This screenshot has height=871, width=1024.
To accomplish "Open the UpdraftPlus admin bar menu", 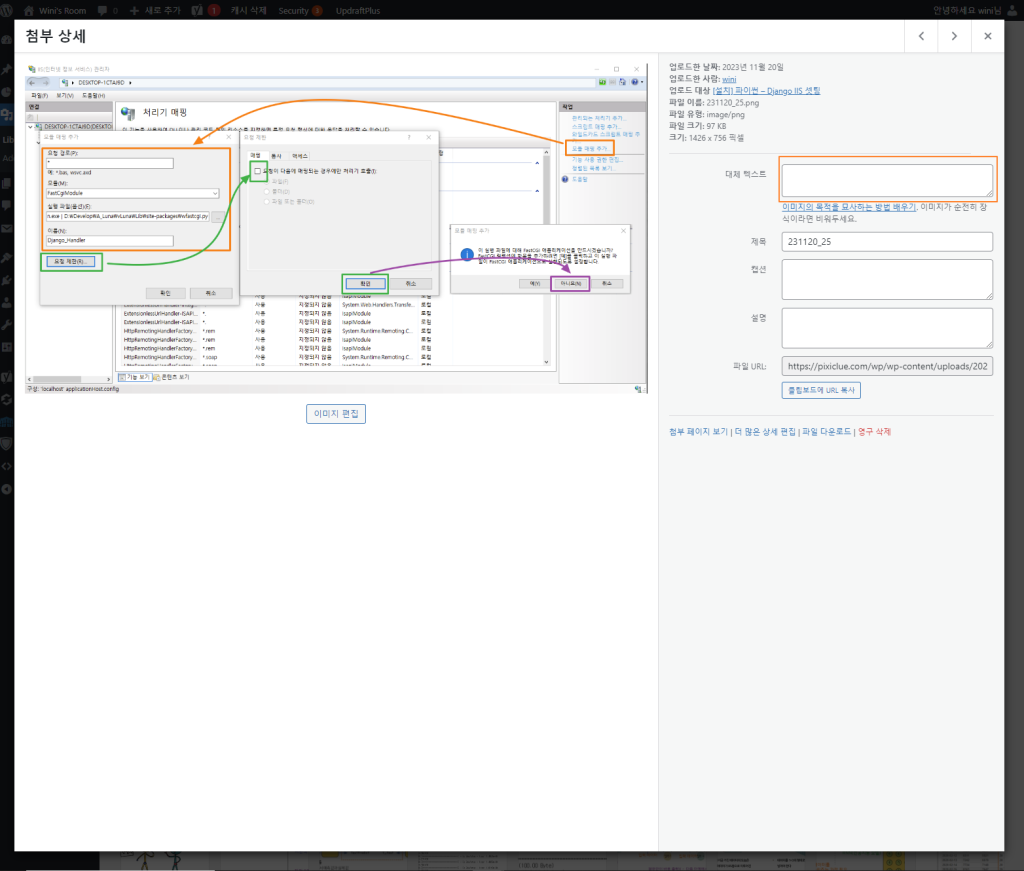I will pos(358,10).
